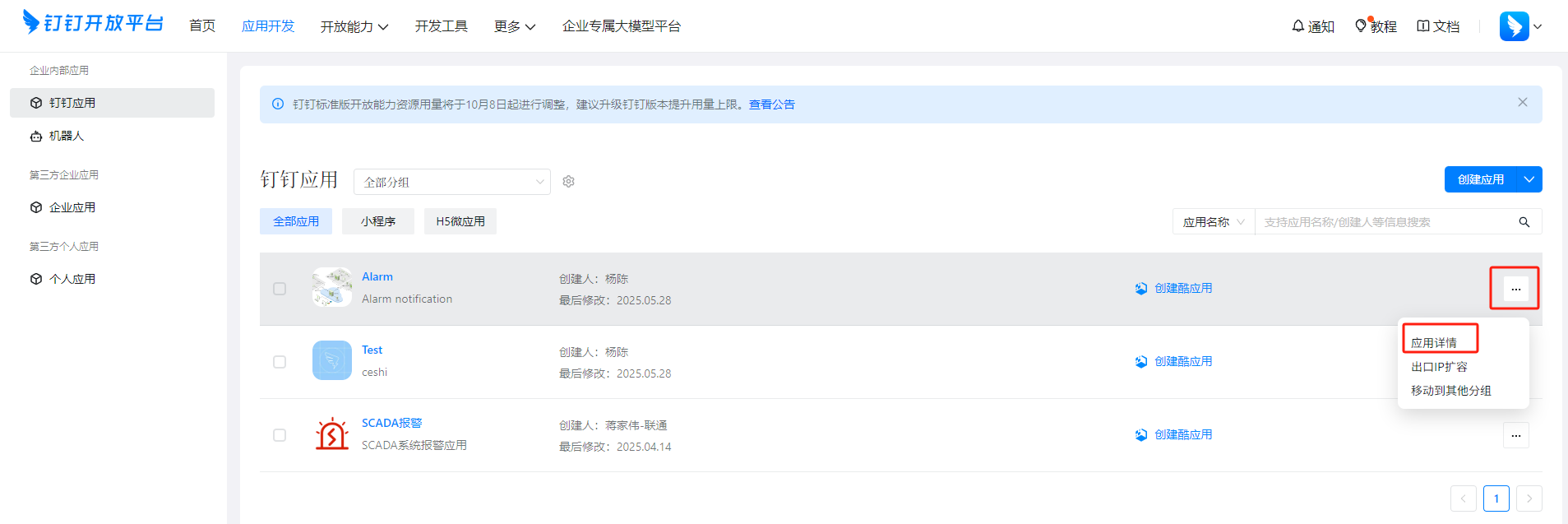Click the app search input field
Image resolution: width=1568 pixels, height=524 pixels.
pos(1385,222)
